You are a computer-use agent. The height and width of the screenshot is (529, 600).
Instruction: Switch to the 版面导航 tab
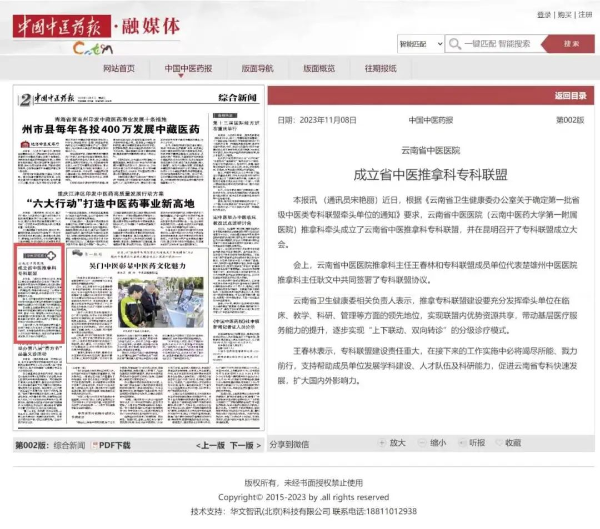coord(257,69)
